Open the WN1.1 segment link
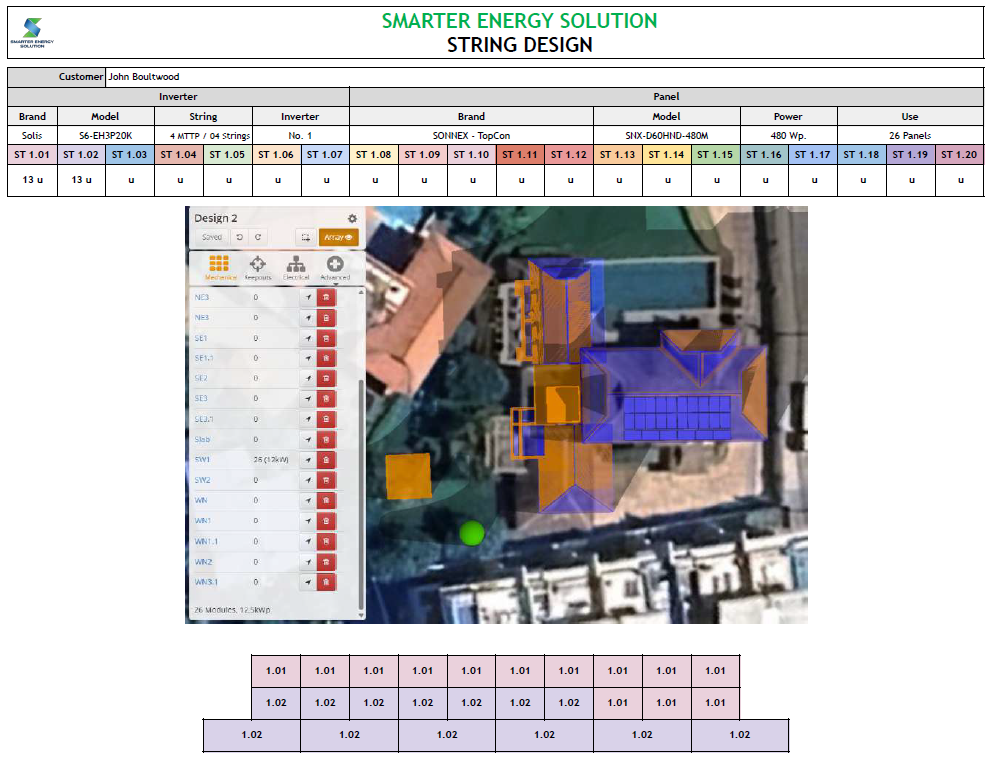Screen dimensions: 995x764 (206, 542)
